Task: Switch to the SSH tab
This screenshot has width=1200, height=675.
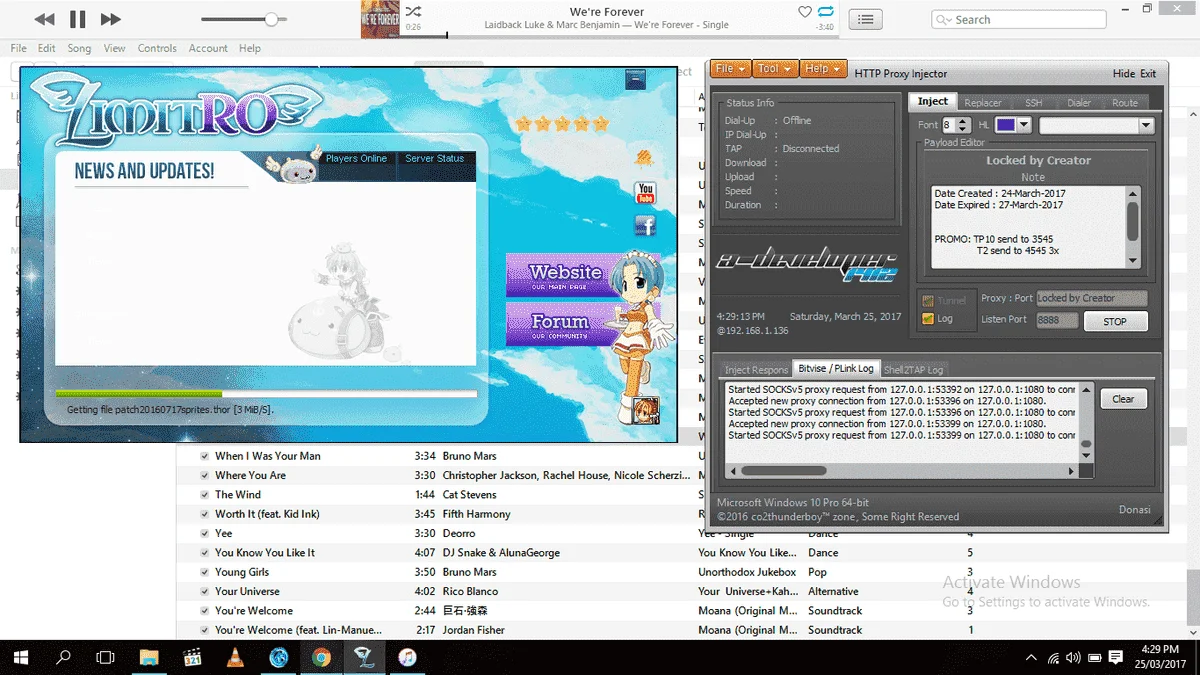Action: point(1033,102)
